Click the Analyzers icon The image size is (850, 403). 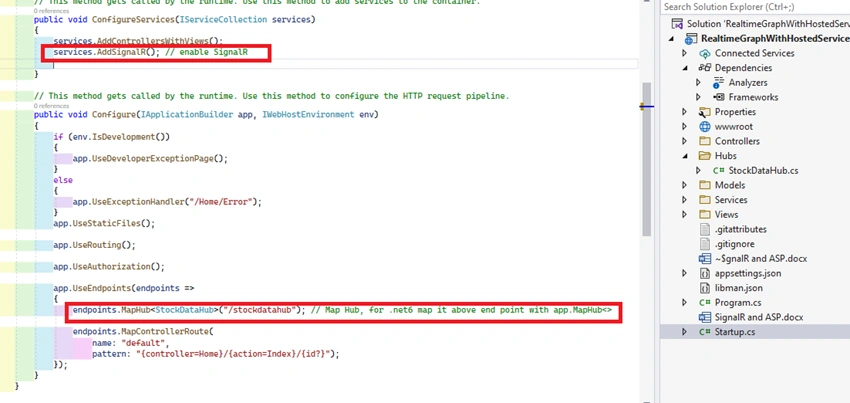(719, 82)
